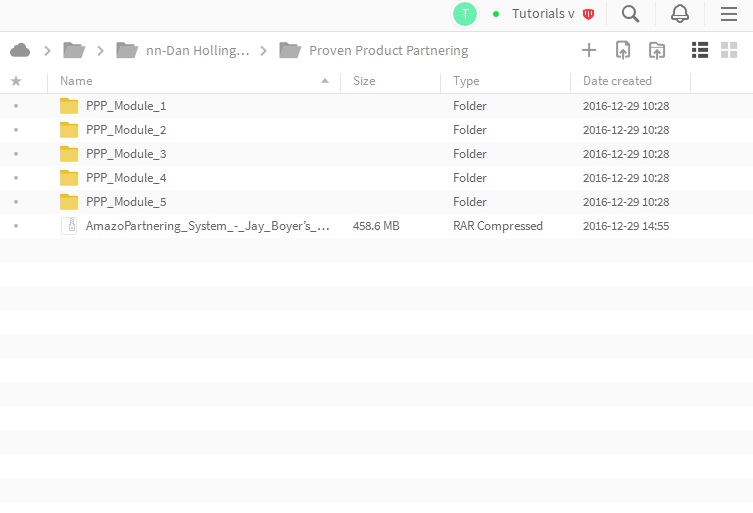Open the Tutorials account dropdown
This screenshot has width=753, height=513.
point(543,14)
